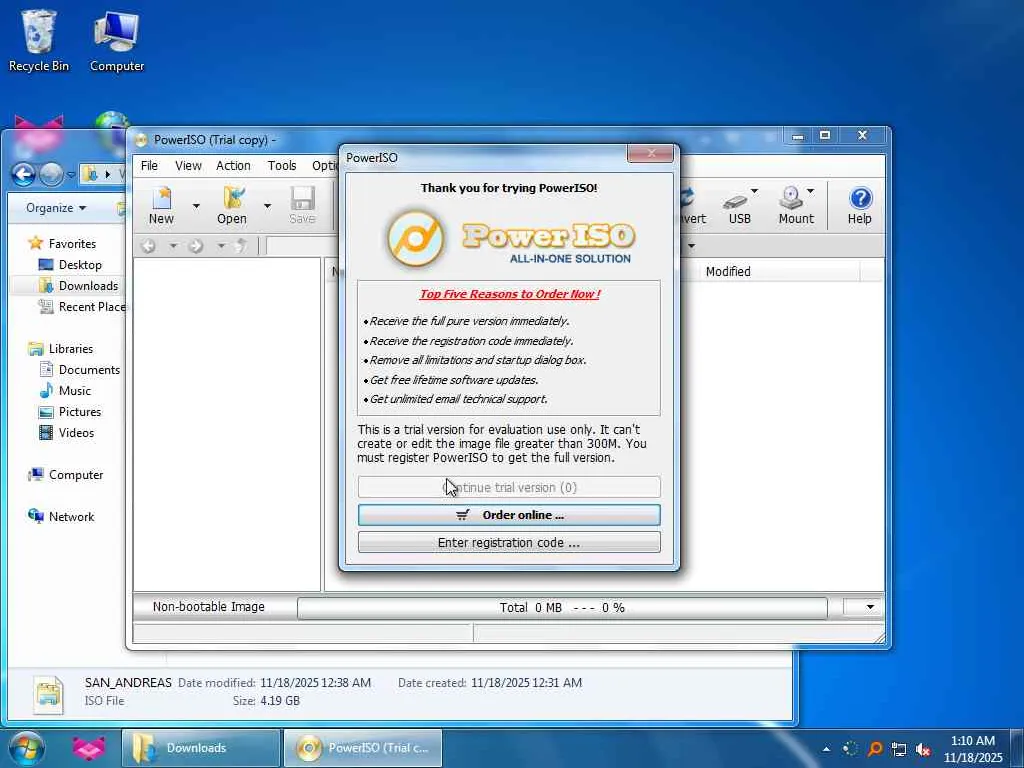This screenshot has width=1024, height=768.
Task: Open the Action menu
Action: [233, 166]
